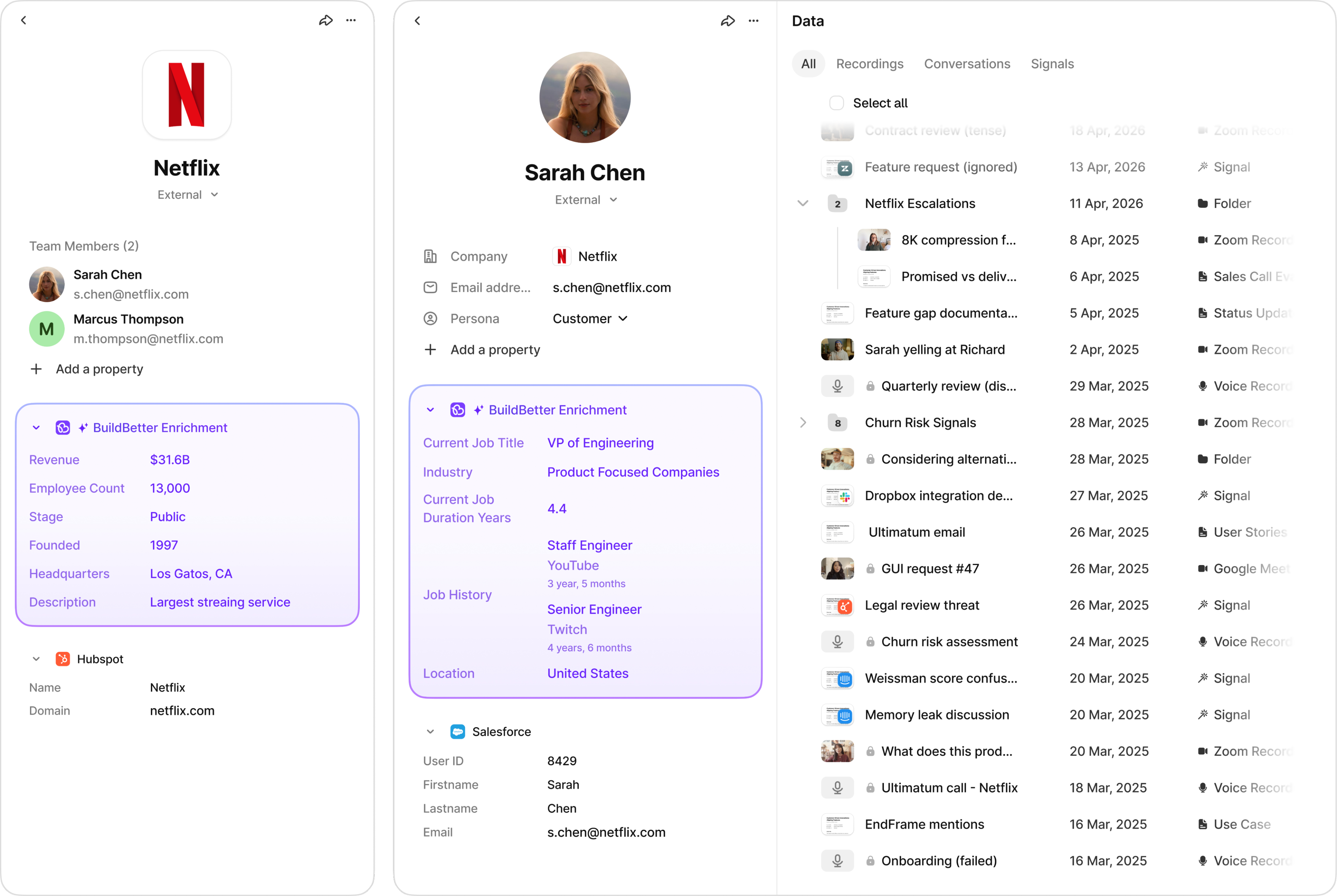Open the Persona Customer dropdown
The width and height of the screenshot is (1337, 896).
(x=590, y=318)
